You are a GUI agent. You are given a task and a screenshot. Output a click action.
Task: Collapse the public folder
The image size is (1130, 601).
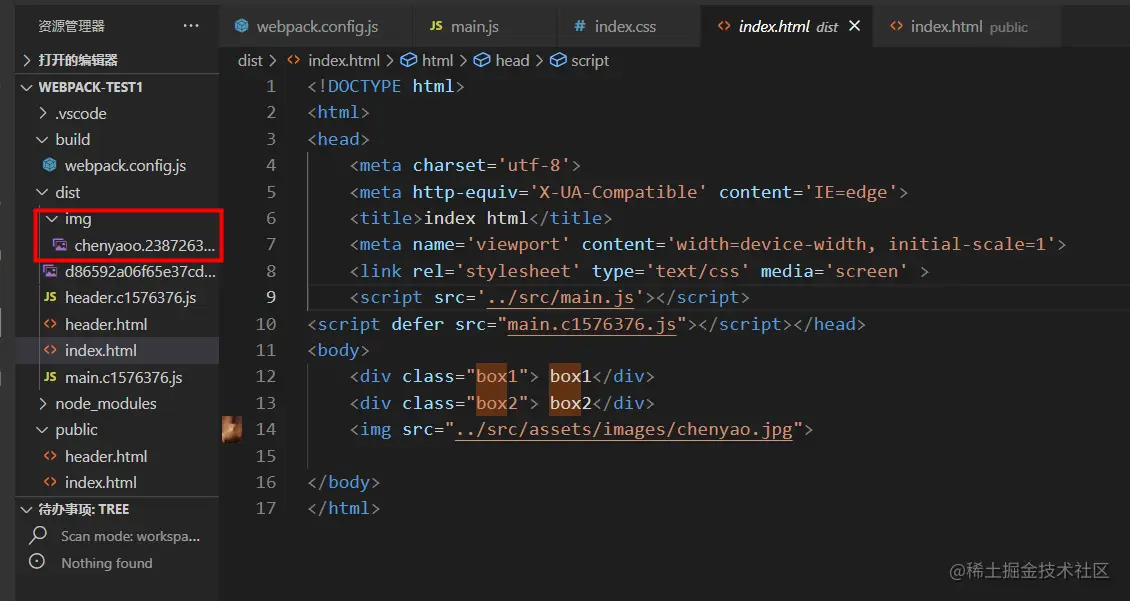point(117,429)
